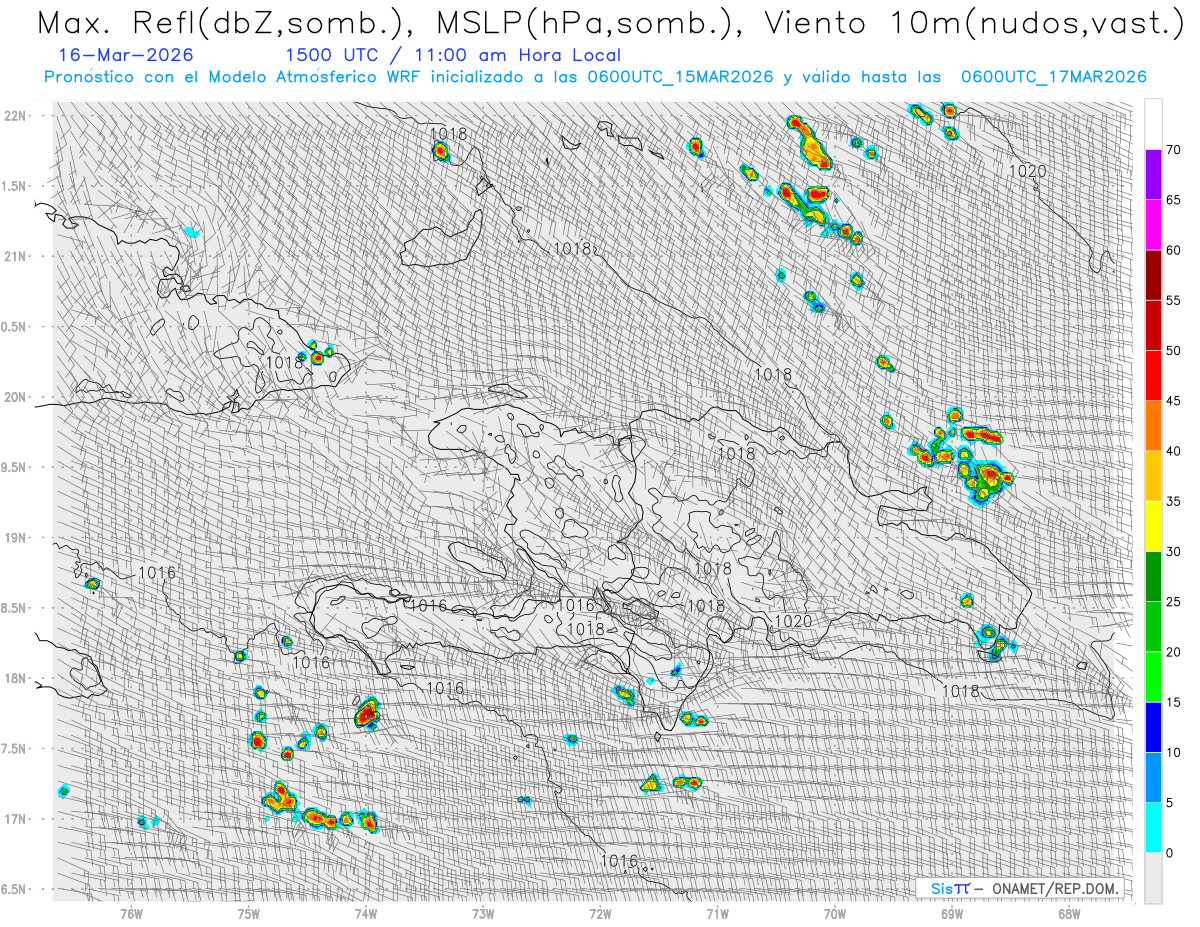Click the '72W' longitude axis label
Screen dimensions: 1200x927
pyautogui.click(x=600, y=912)
